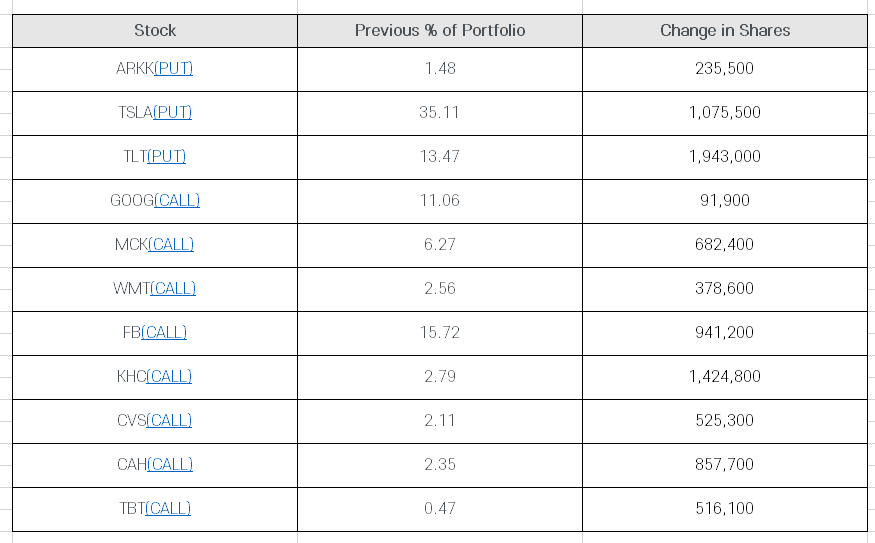Select the cell containing 1,943,000
Image resolution: width=875 pixels, height=543 pixels.
pyautogui.click(x=725, y=157)
